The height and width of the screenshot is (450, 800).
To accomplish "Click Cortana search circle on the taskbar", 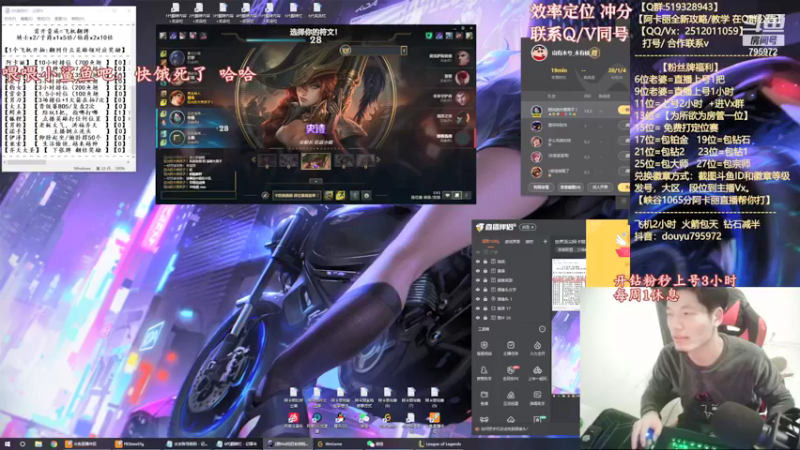I will (x=22, y=444).
